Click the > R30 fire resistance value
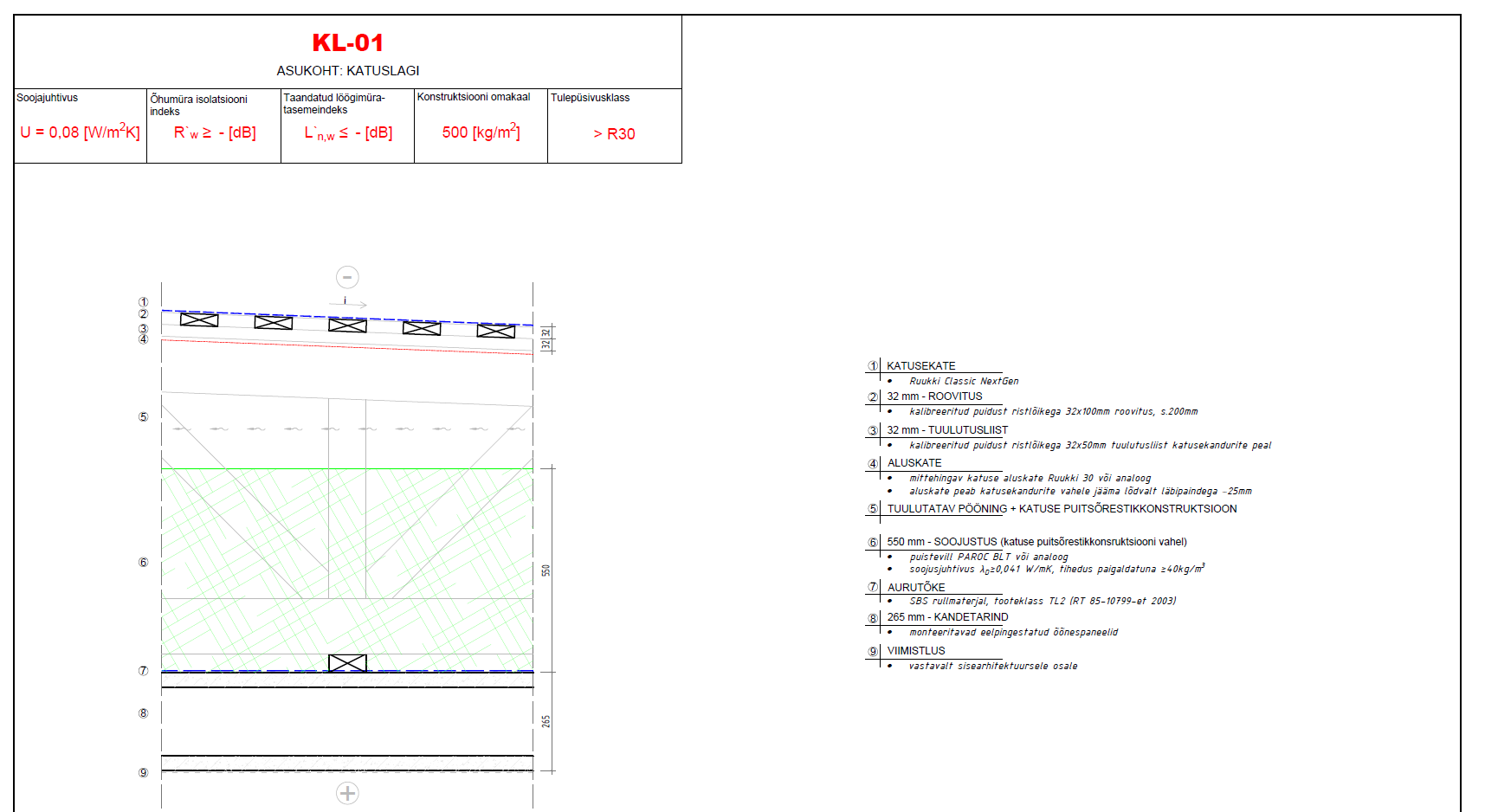1485x812 pixels. pos(614,134)
